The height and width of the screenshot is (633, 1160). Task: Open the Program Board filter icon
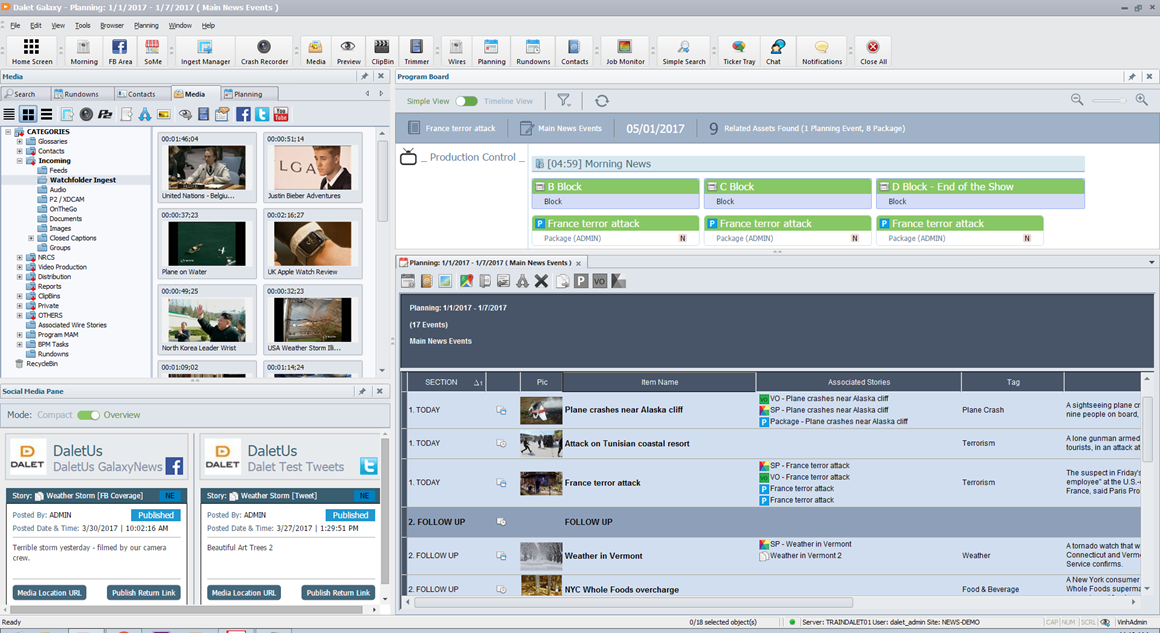564,101
